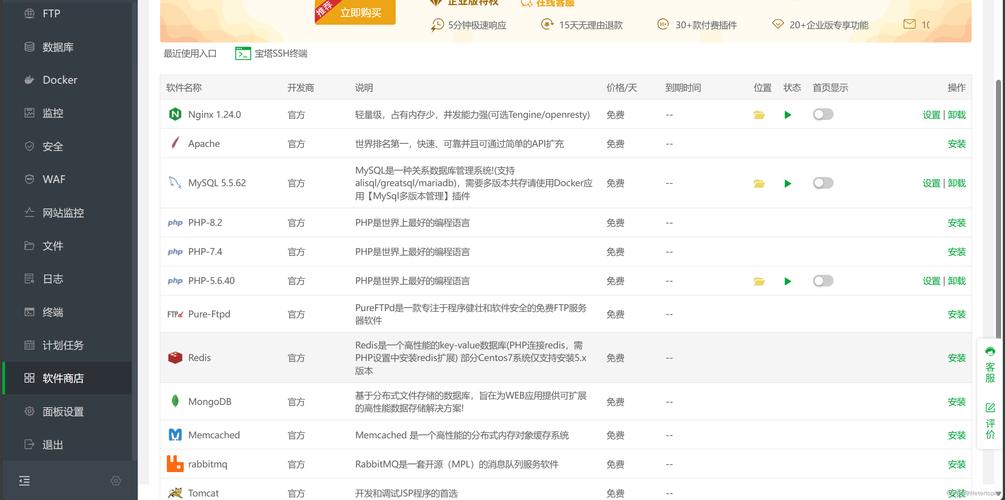This screenshot has width=1005, height=500.
Task: Click the Memcached logo icon
Action: tap(175, 435)
